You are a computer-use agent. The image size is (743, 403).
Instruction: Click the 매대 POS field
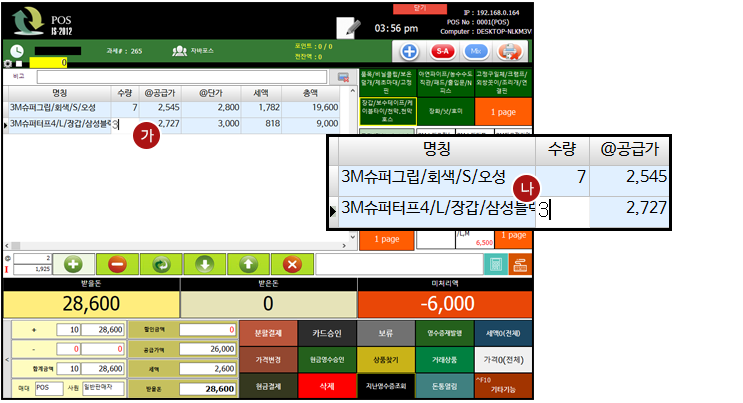(49, 388)
